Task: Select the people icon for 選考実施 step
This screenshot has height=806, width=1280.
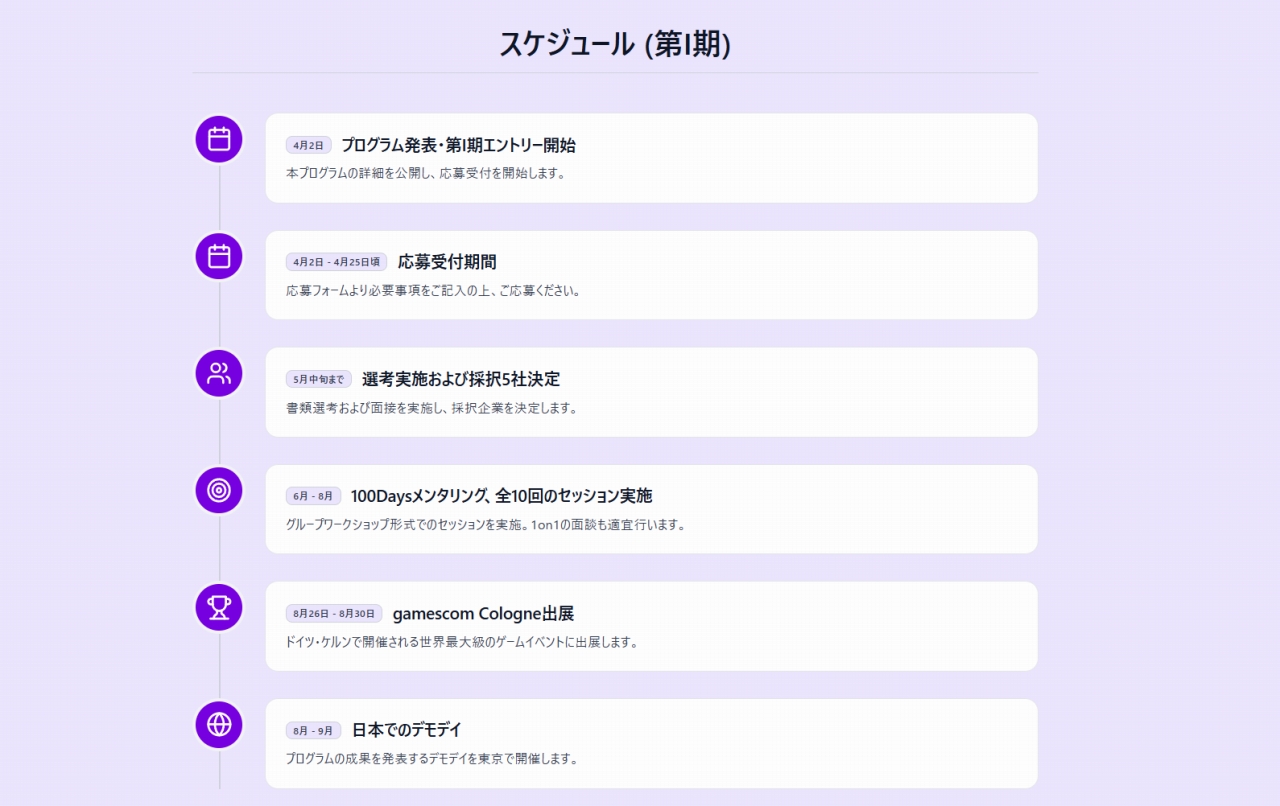Action: pos(219,374)
